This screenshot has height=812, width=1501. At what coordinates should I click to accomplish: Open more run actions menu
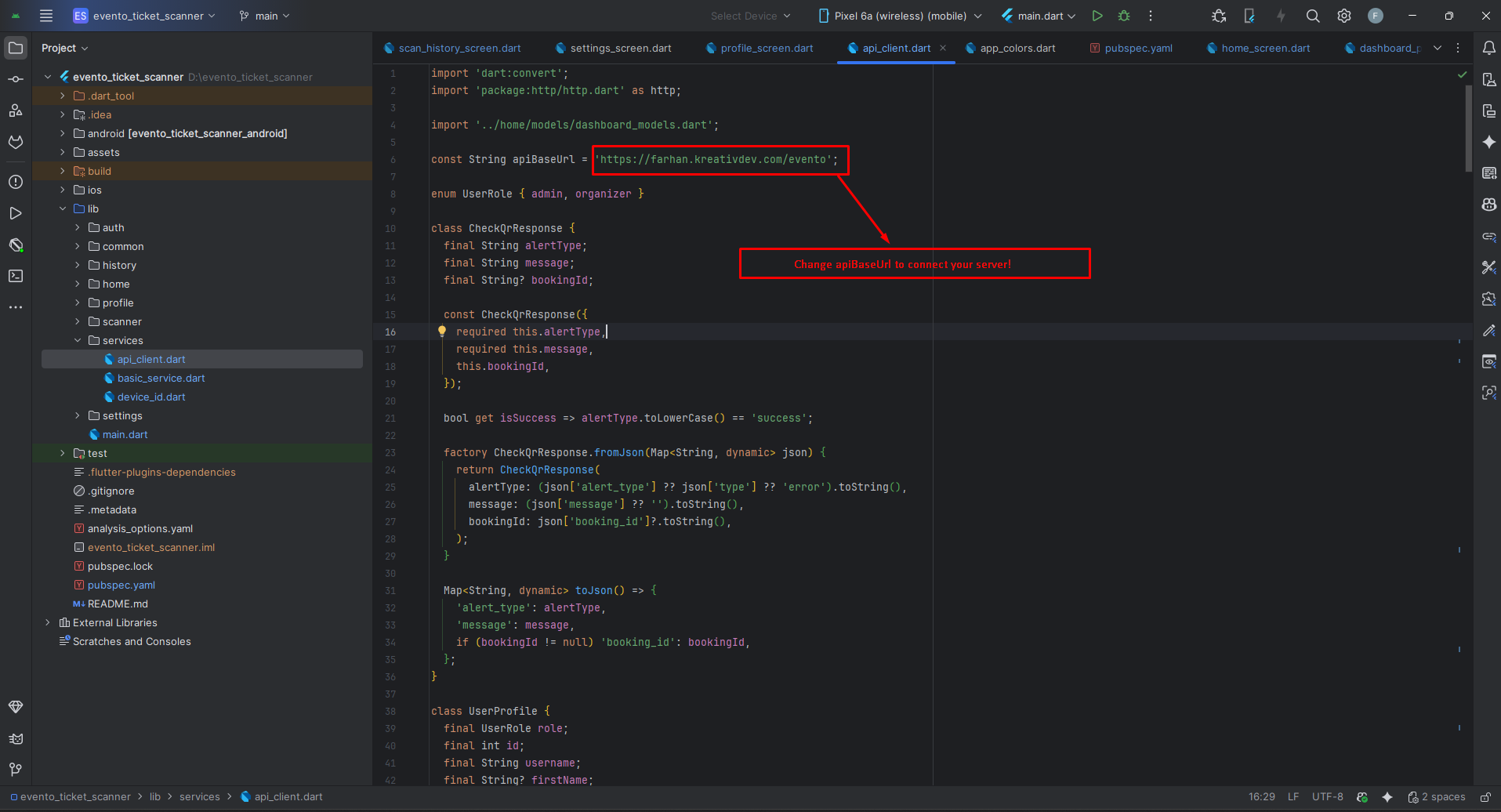[1151, 16]
